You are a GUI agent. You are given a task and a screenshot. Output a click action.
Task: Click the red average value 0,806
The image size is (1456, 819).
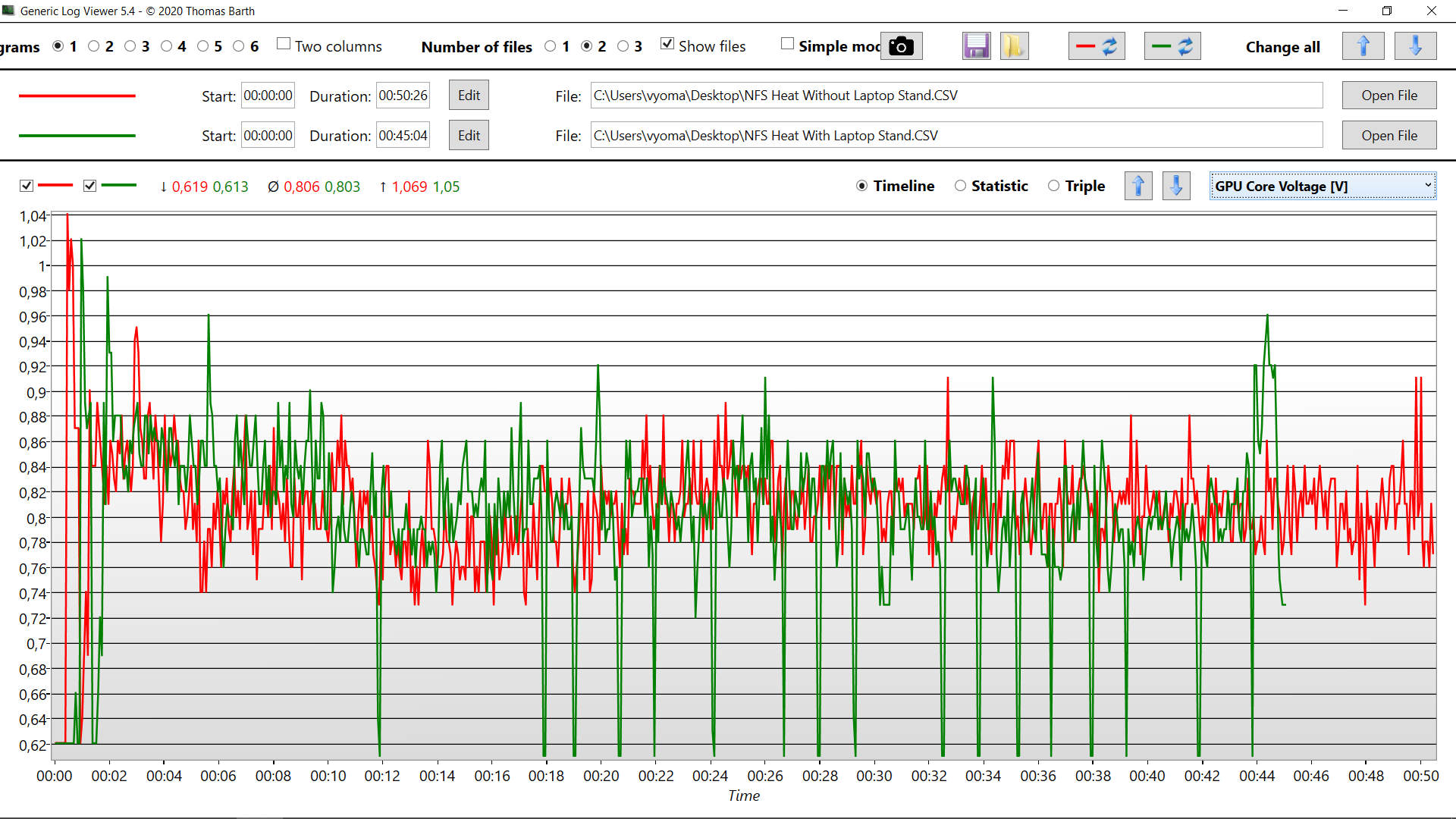[302, 187]
